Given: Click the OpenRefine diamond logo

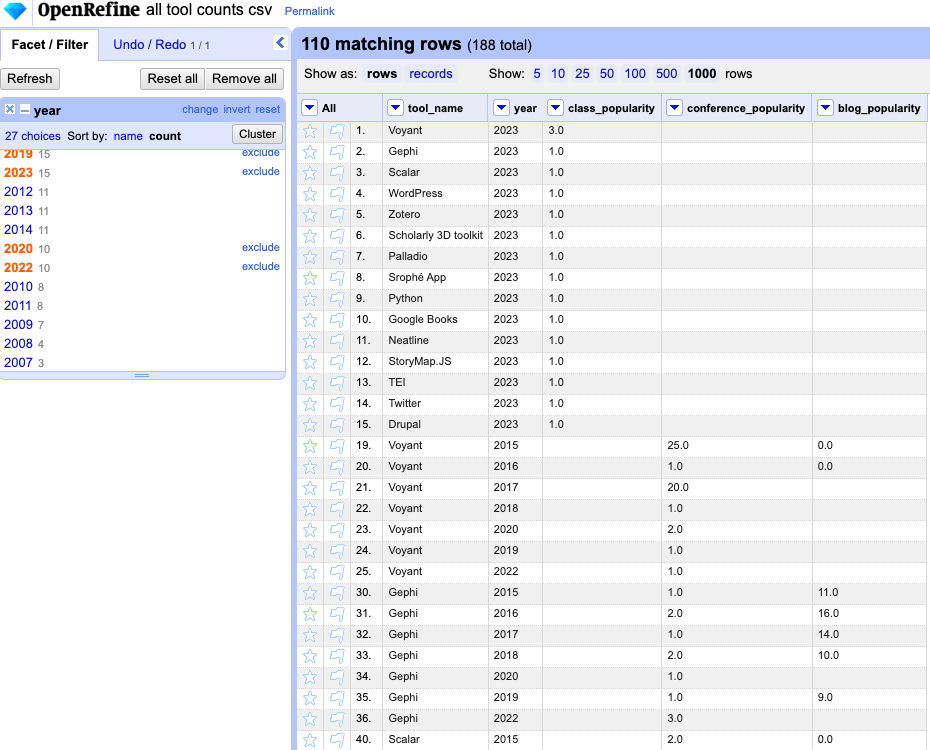Looking at the screenshot, I should [x=16, y=11].
